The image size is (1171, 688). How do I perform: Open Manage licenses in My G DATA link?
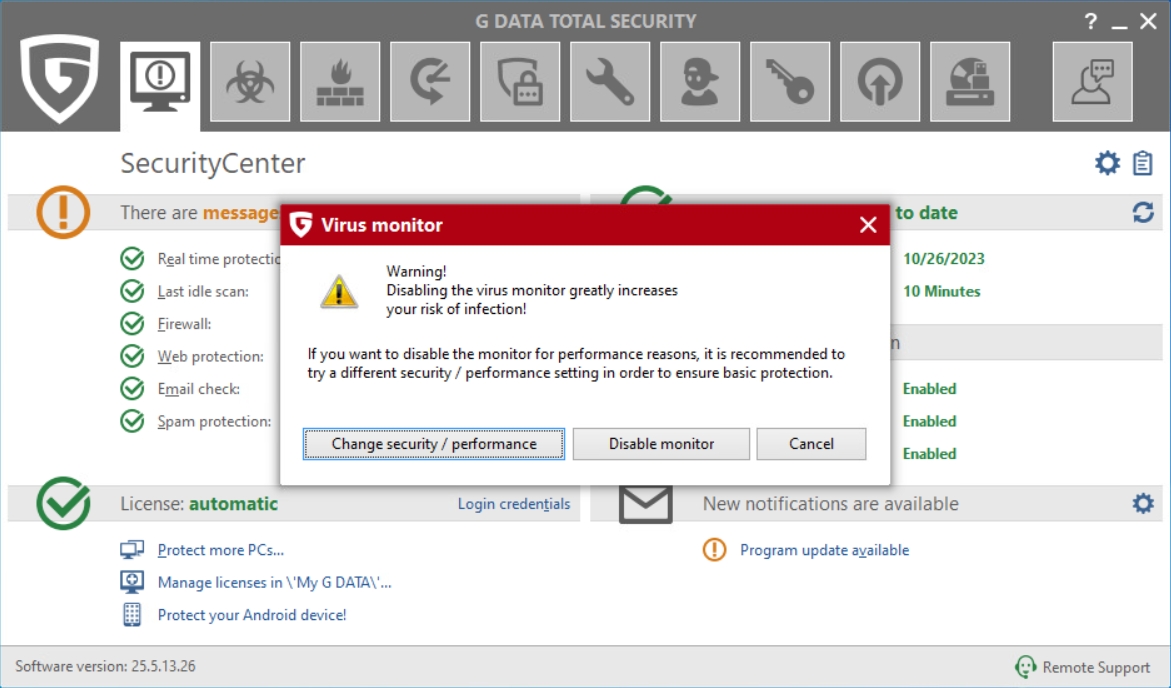click(274, 582)
